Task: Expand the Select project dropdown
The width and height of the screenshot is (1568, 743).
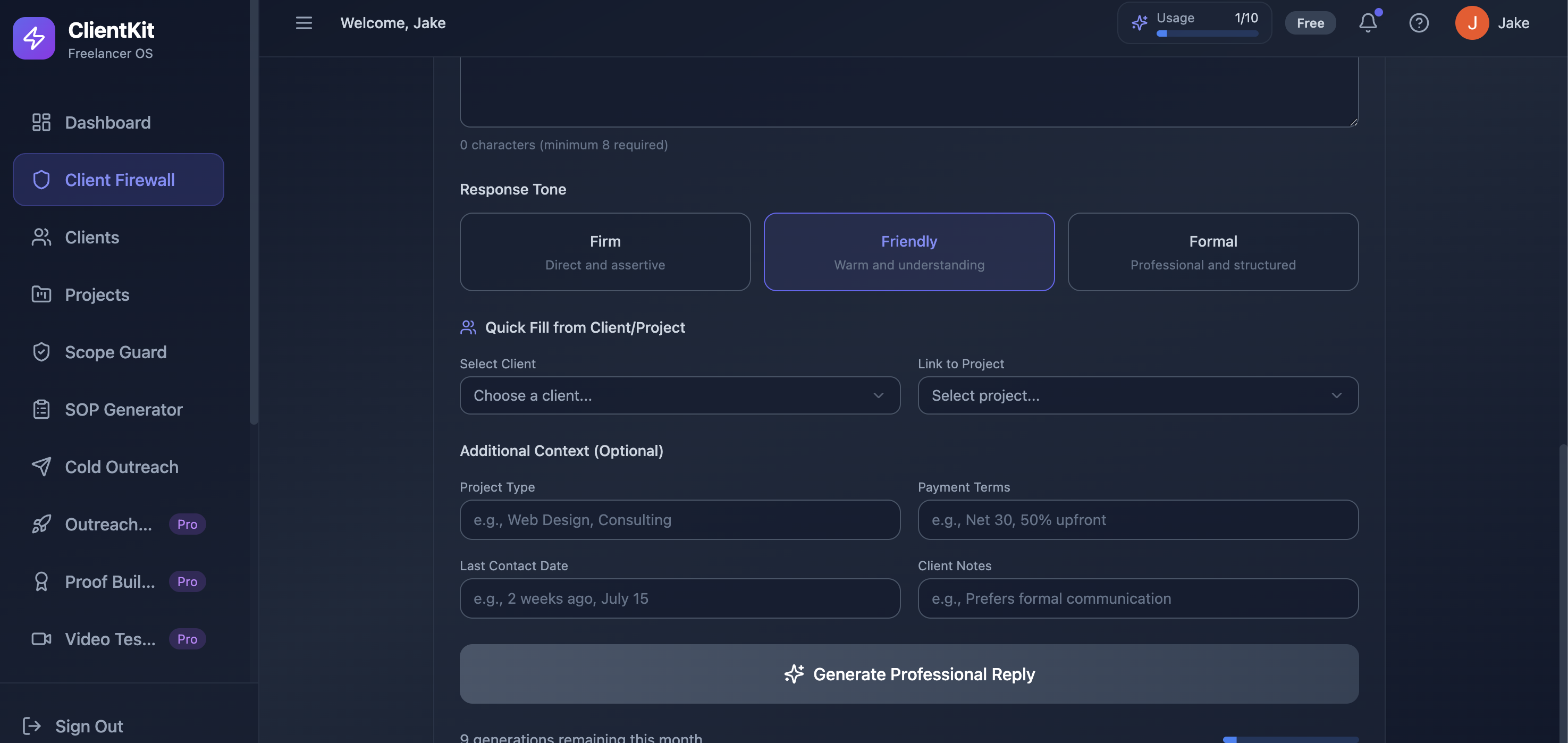Action: tap(1137, 395)
